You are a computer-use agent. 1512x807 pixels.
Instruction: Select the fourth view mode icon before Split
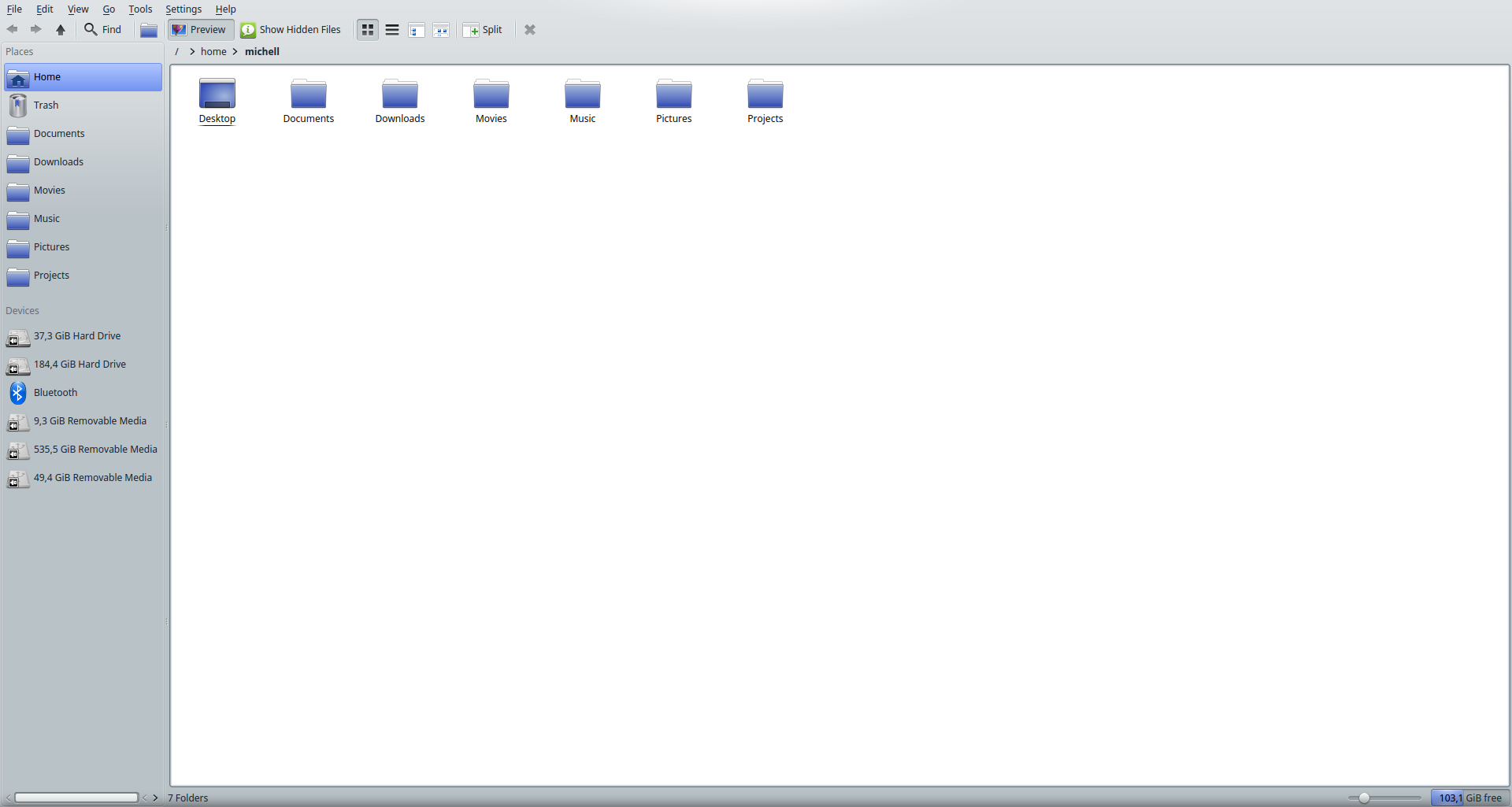click(441, 30)
